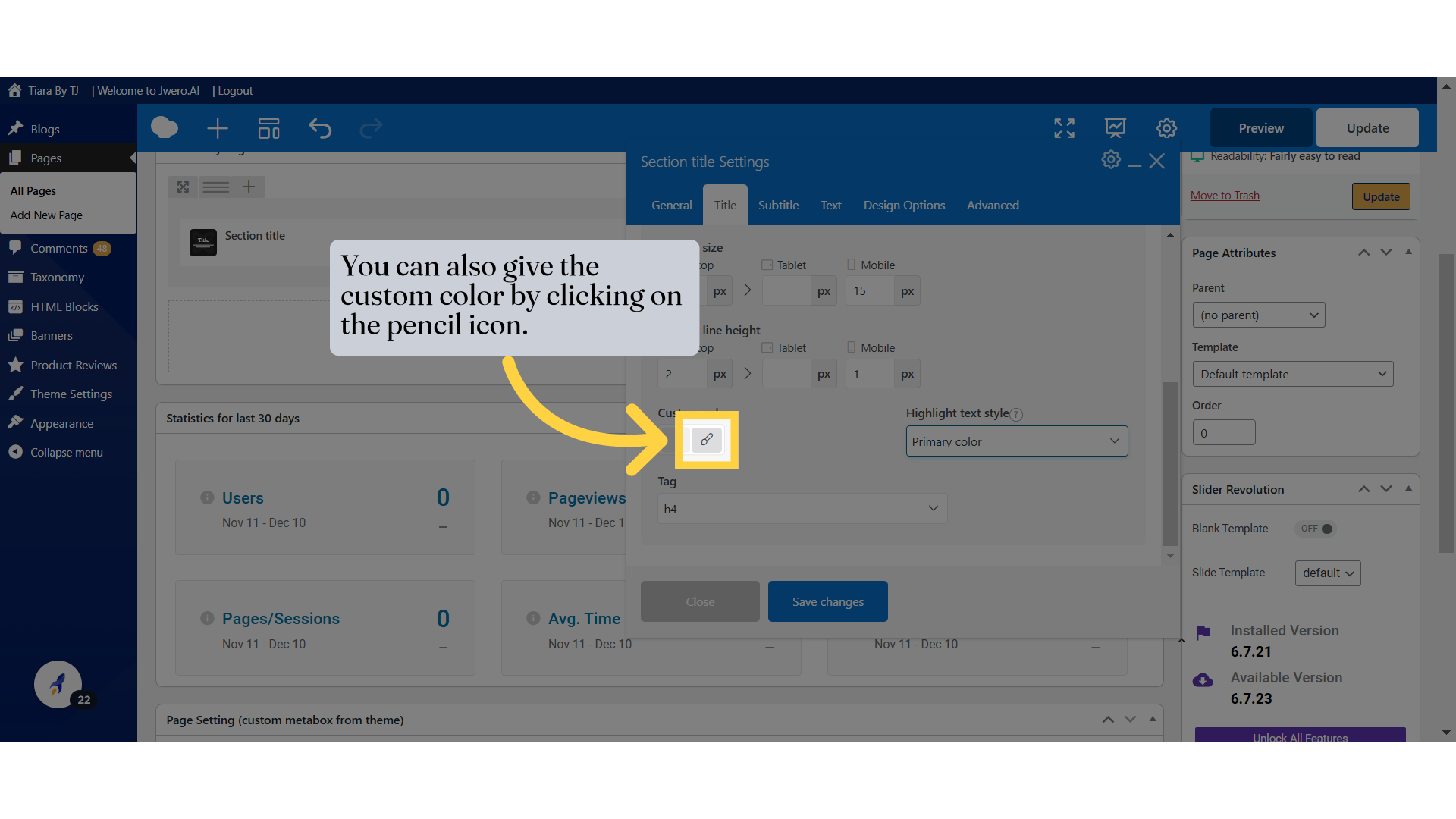
Task: Switch to the Subtitle tab
Action: (x=778, y=206)
